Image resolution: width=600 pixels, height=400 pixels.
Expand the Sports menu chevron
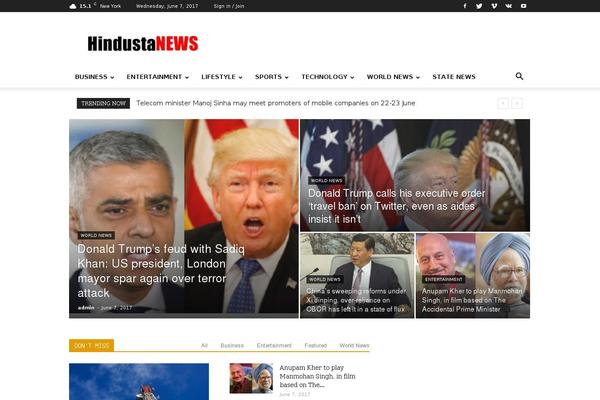(286, 77)
